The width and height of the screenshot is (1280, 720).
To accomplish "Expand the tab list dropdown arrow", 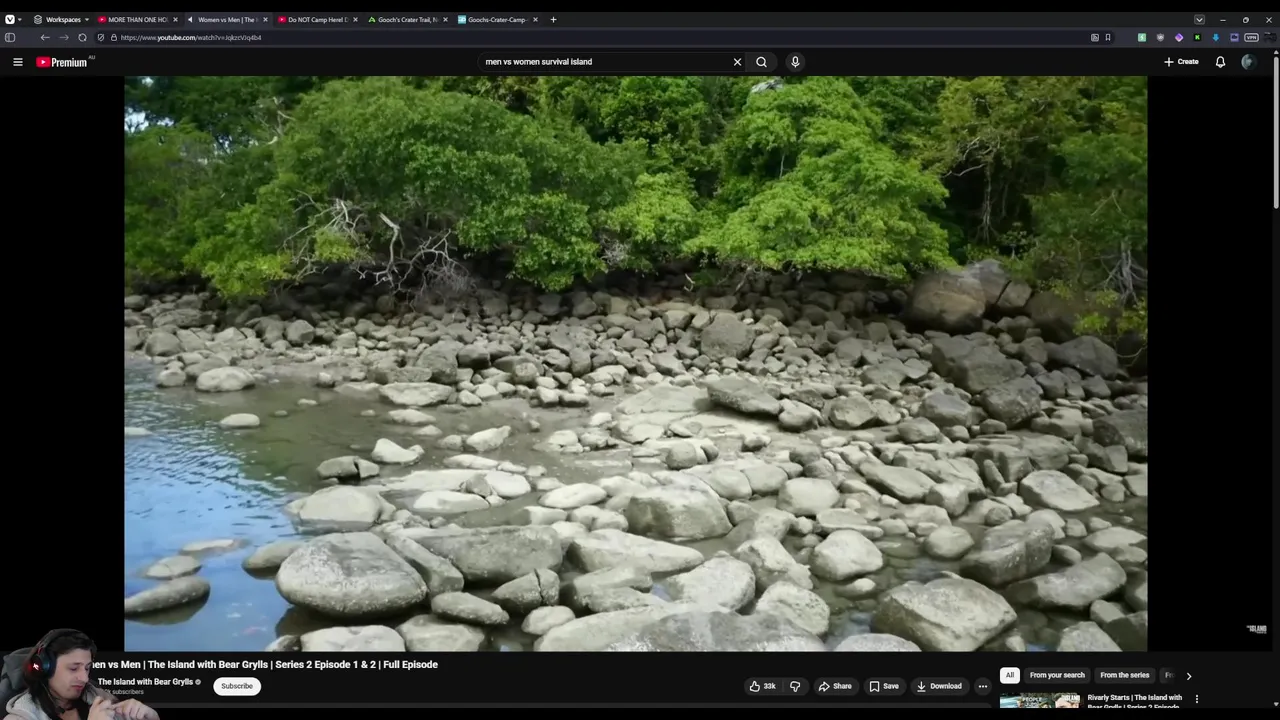I will point(1199,19).
